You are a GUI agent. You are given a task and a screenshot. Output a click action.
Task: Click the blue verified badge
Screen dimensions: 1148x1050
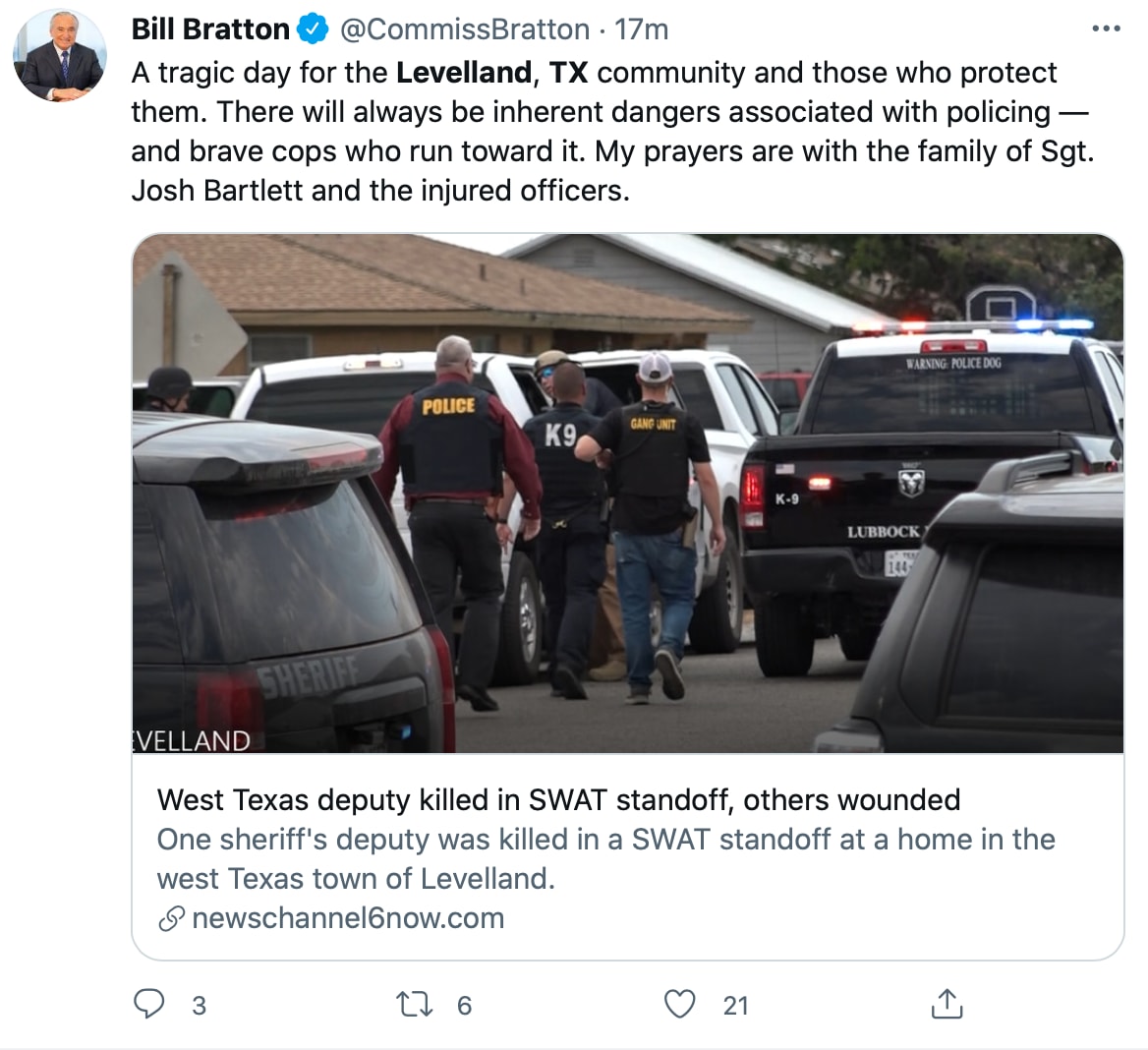(313, 29)
